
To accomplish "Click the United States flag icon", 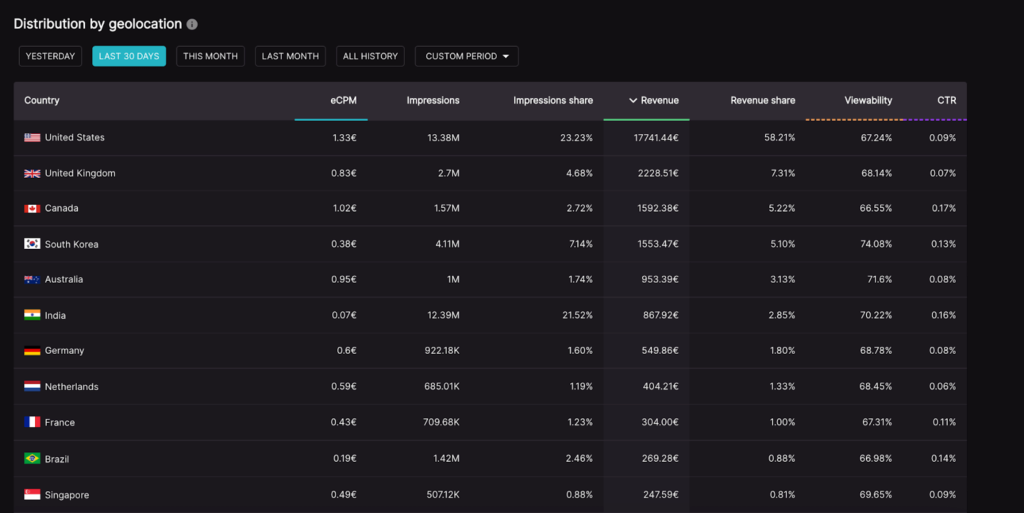I will [32, 138].
